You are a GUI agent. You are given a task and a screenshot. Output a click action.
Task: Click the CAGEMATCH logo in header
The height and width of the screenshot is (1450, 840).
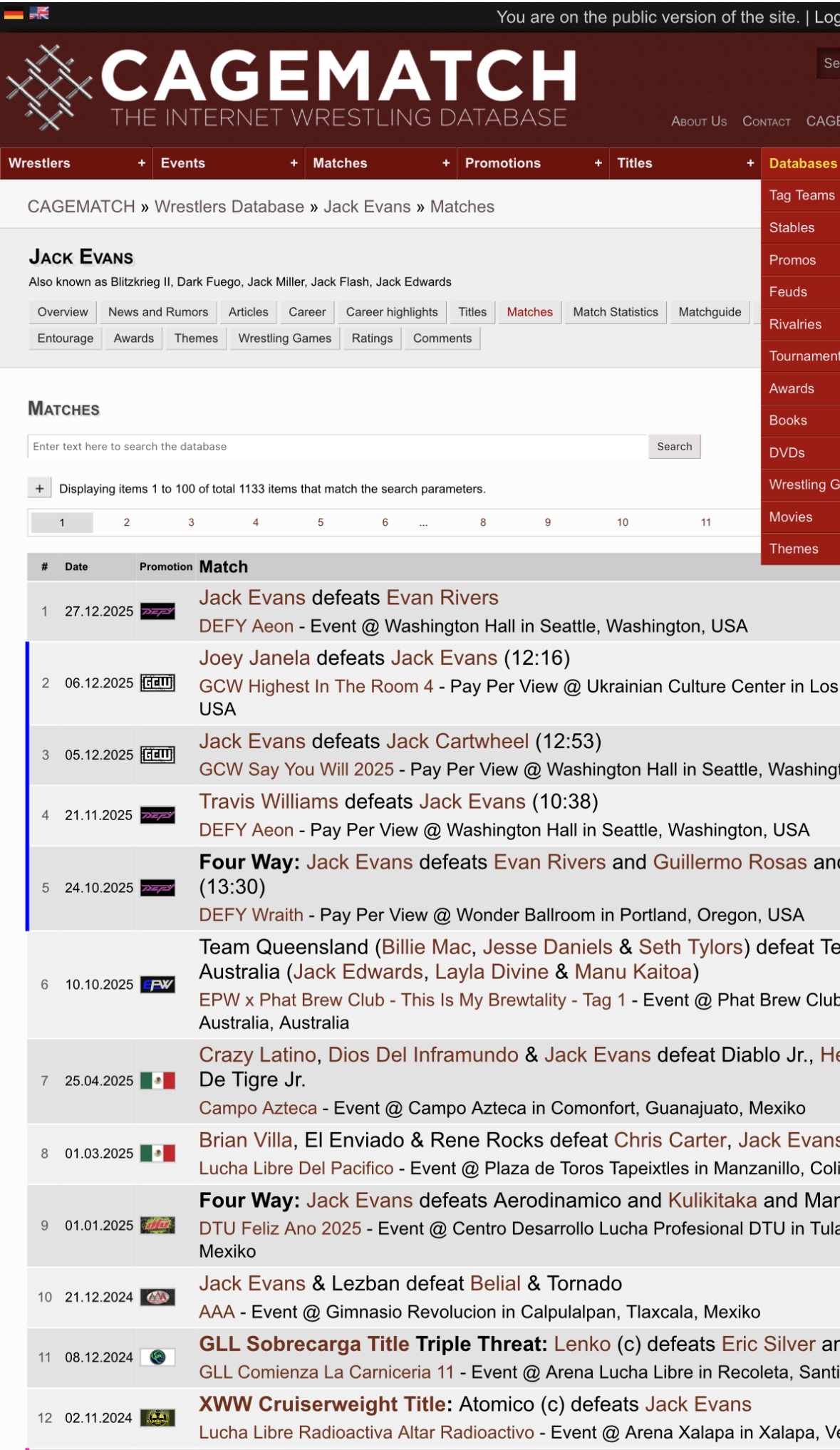pyautogui.click(x=292, y=88)
